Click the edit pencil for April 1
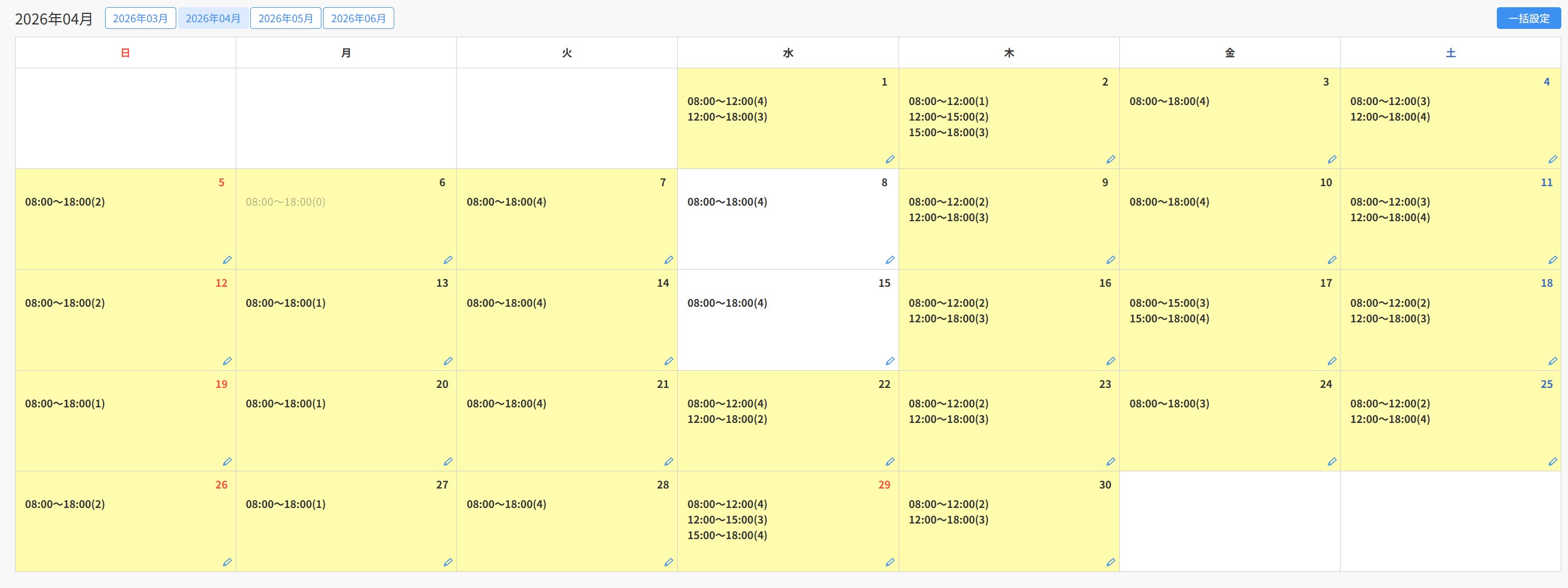1568x588 pixels. coord(889,160)
